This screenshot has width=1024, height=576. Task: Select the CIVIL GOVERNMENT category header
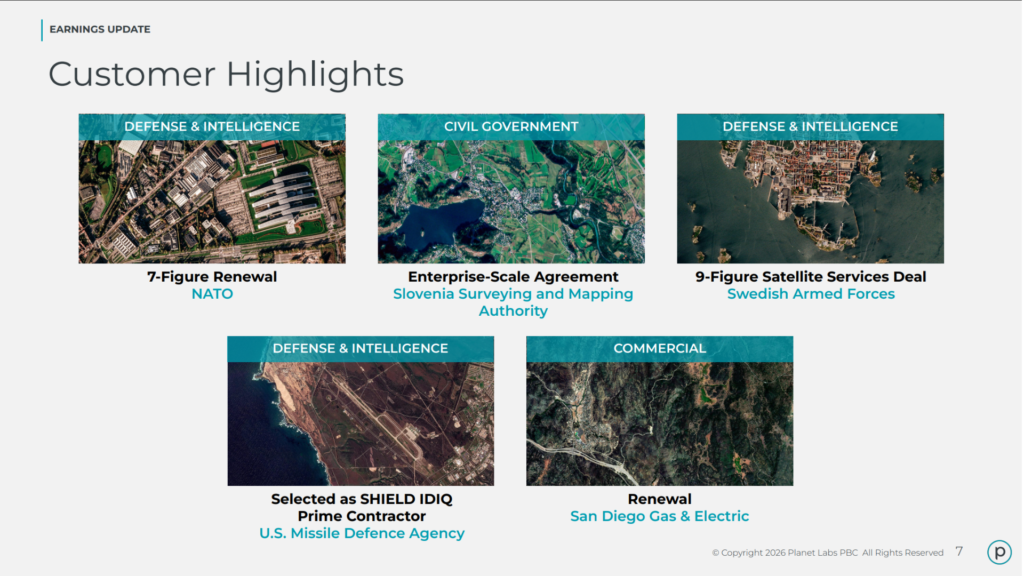[x=512, y=126]
